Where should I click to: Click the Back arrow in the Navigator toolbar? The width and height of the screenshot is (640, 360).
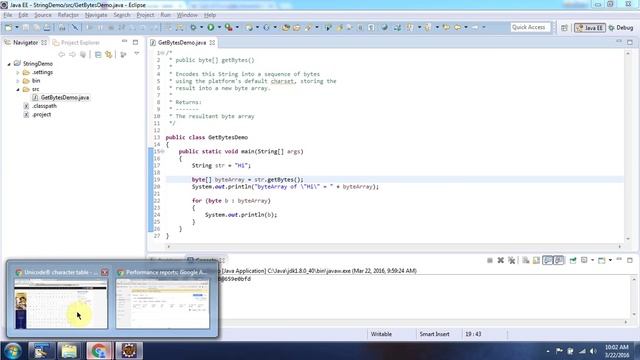coord(62,54)
